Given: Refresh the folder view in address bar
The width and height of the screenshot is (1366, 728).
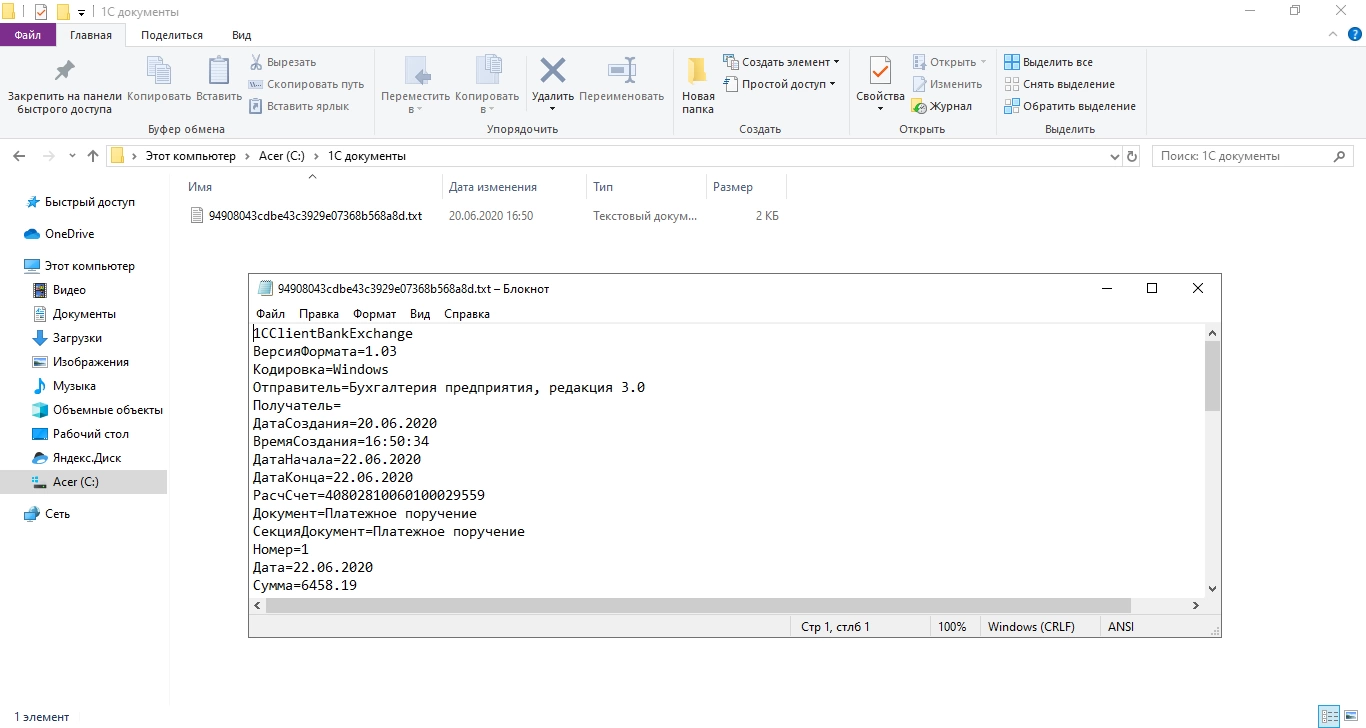Looking at the screenshot, I should coord(1132,156).
